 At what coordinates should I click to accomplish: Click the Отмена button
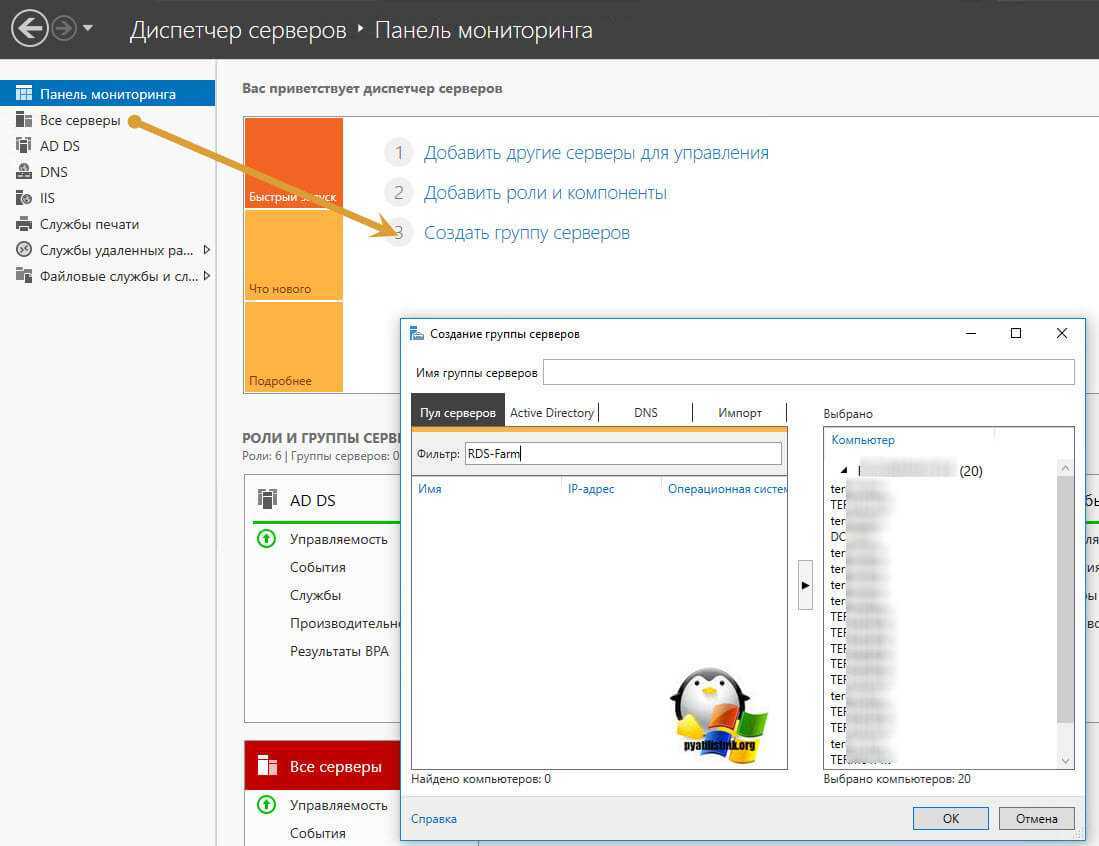pos(1036,818)
